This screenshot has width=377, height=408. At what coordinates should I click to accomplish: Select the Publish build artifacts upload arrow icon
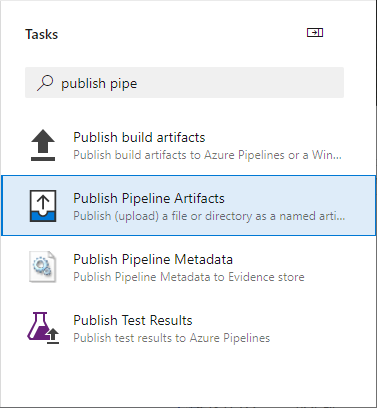[43, 145]
